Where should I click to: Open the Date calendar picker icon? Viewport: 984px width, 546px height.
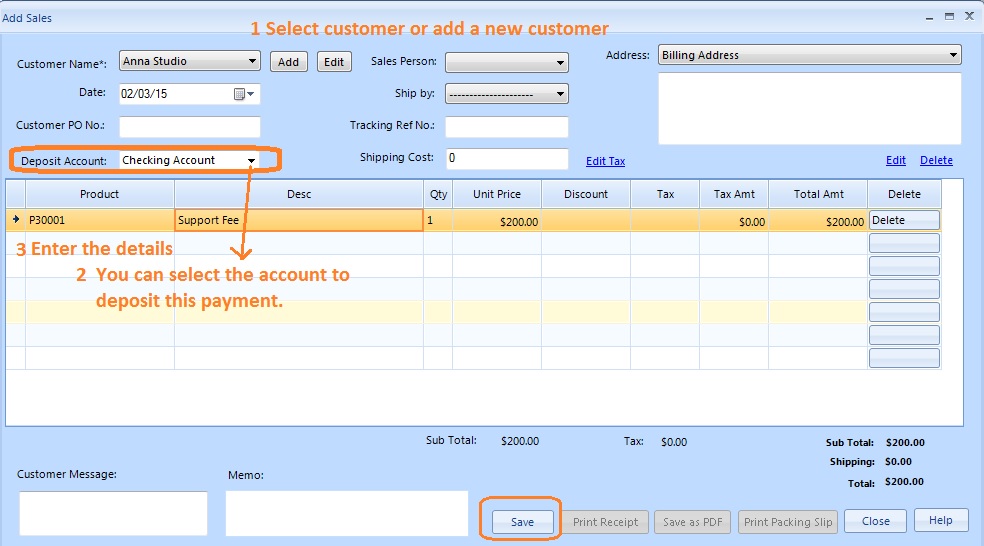tap(240, 94)
